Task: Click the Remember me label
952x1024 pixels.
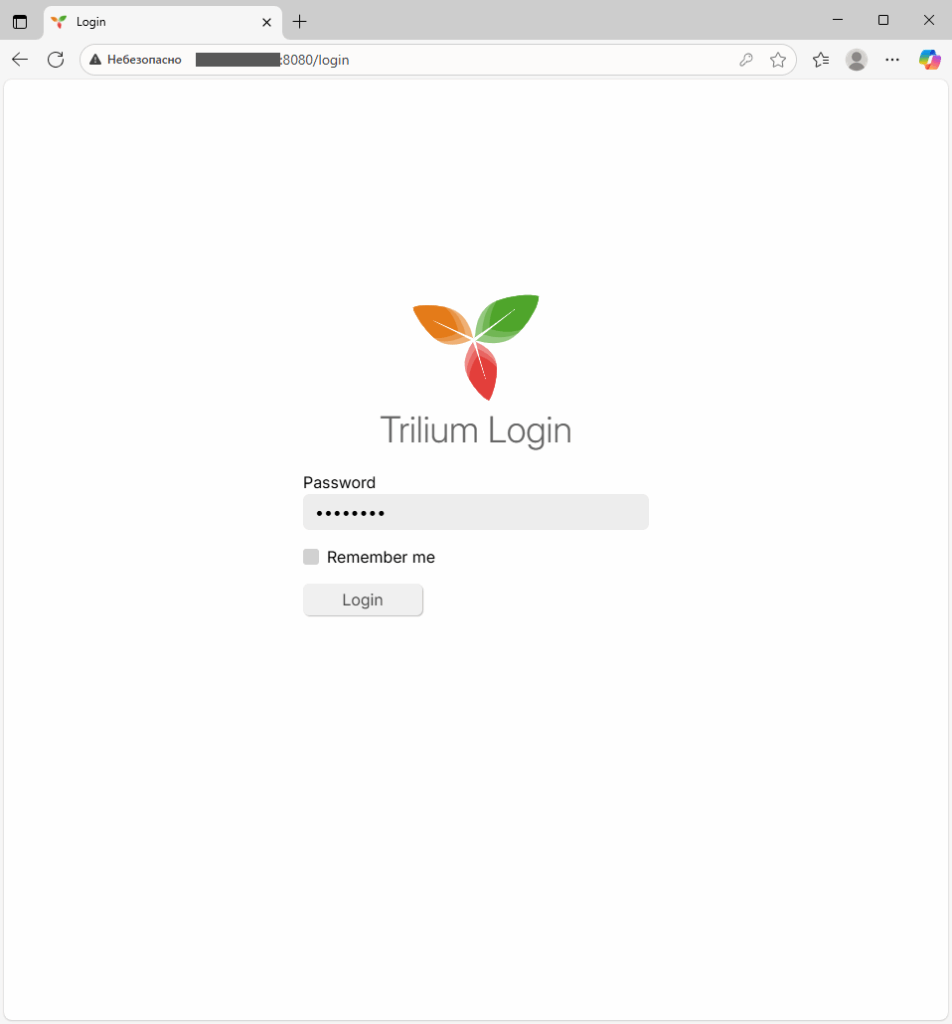Action: [381, 557]
